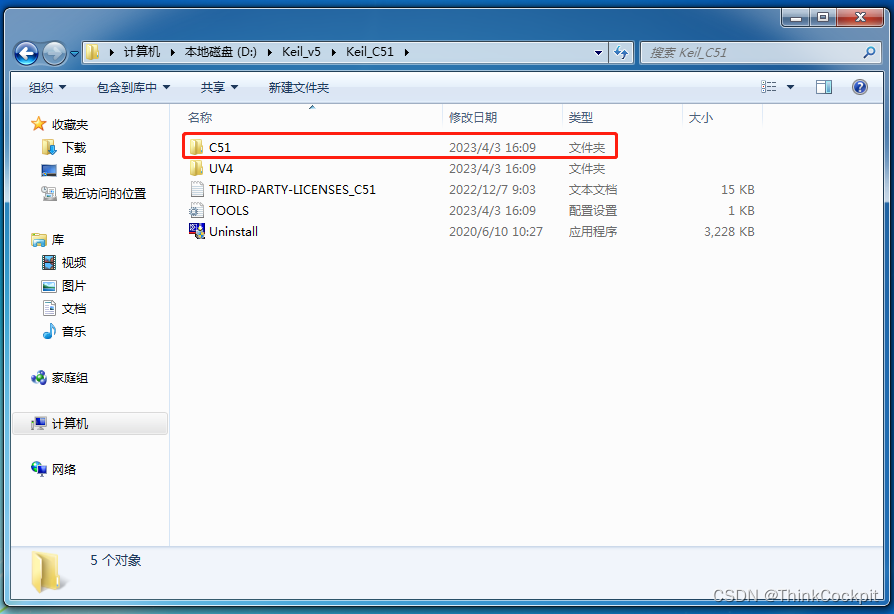Click the 桌面 monitor icon
Screen dimensions: 894x614
49,170
